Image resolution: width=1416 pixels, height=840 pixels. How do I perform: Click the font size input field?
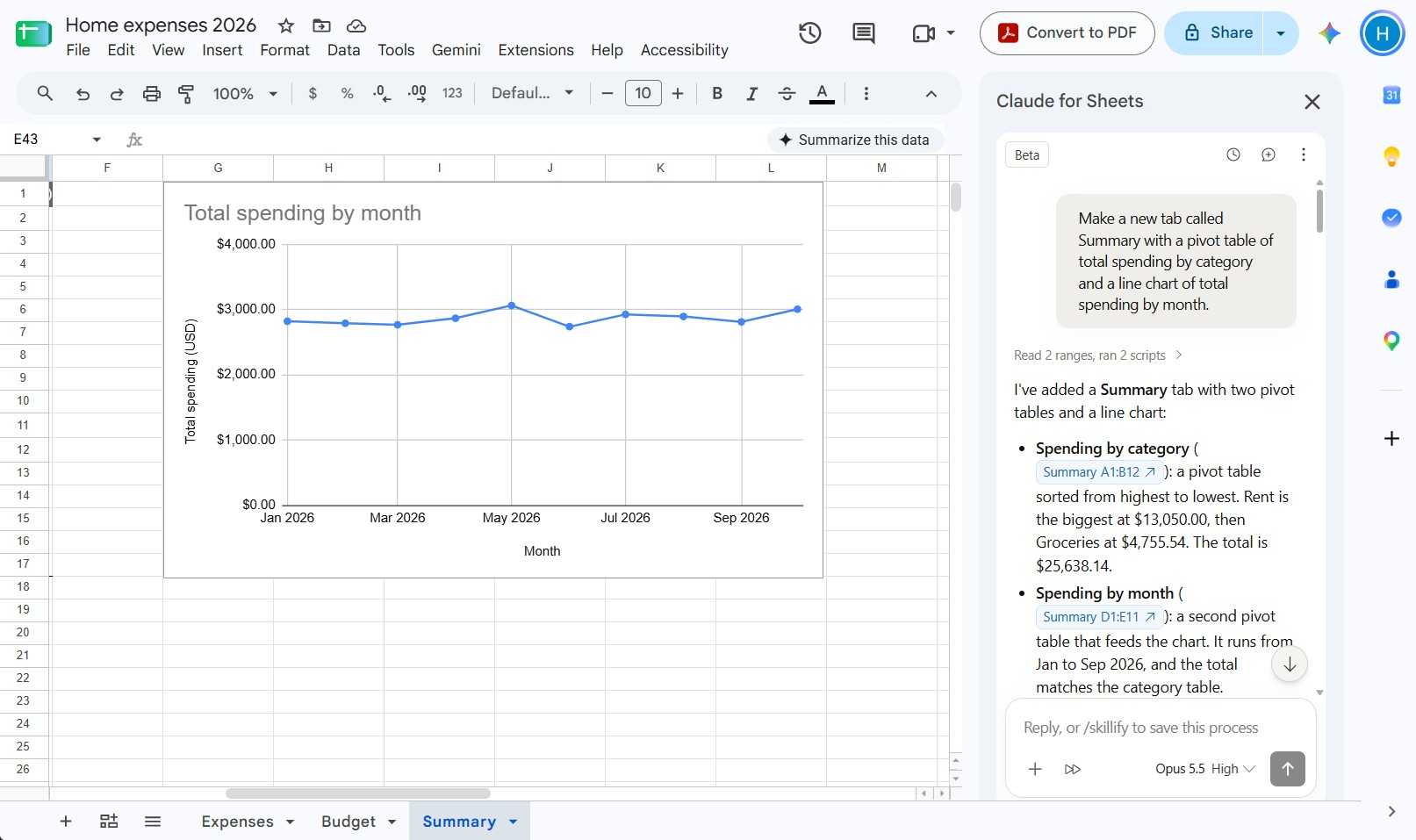coord(643,93)
